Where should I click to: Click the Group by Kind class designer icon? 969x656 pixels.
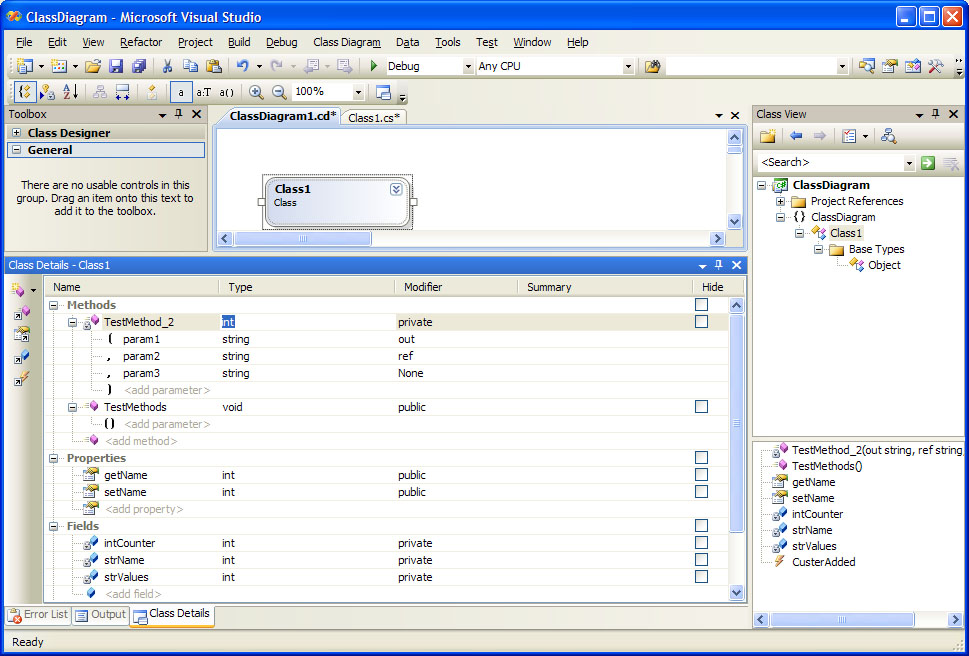pos(24,92)
